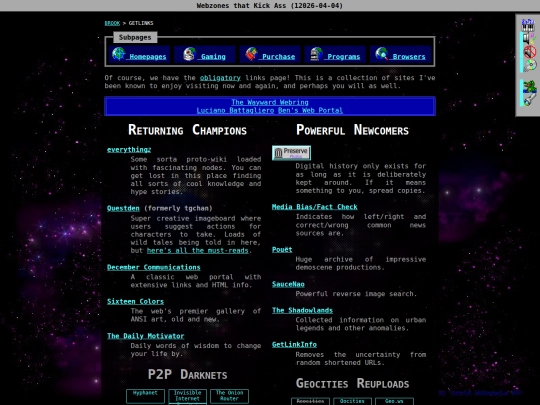The height and width of the screenshot is (405, 540).
Task: Open the GetLinkInfo link
Action: (x=294, y=344)
